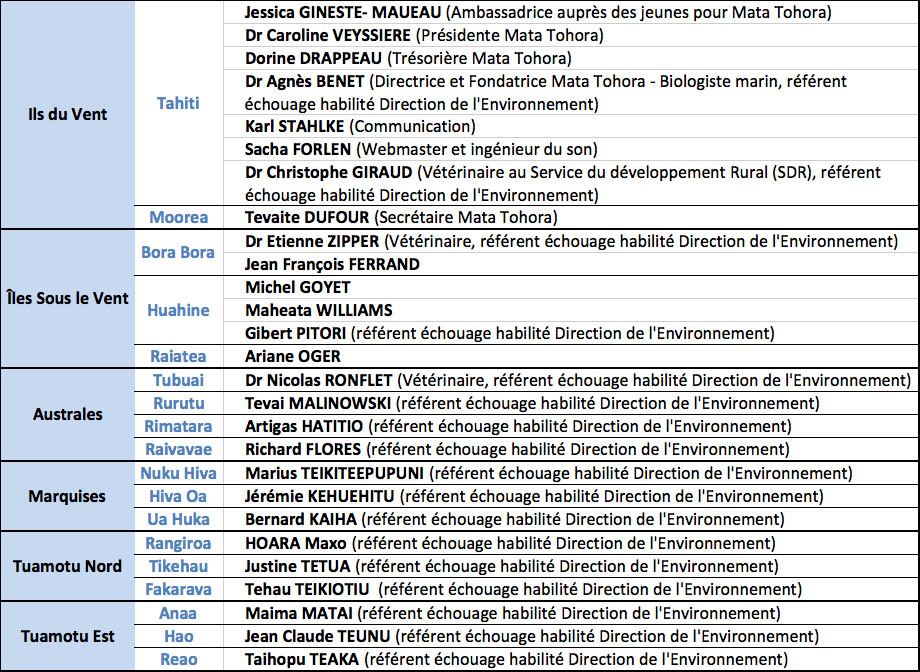
Task: Select the Ariane OGER row
Action: click(571, 356)
